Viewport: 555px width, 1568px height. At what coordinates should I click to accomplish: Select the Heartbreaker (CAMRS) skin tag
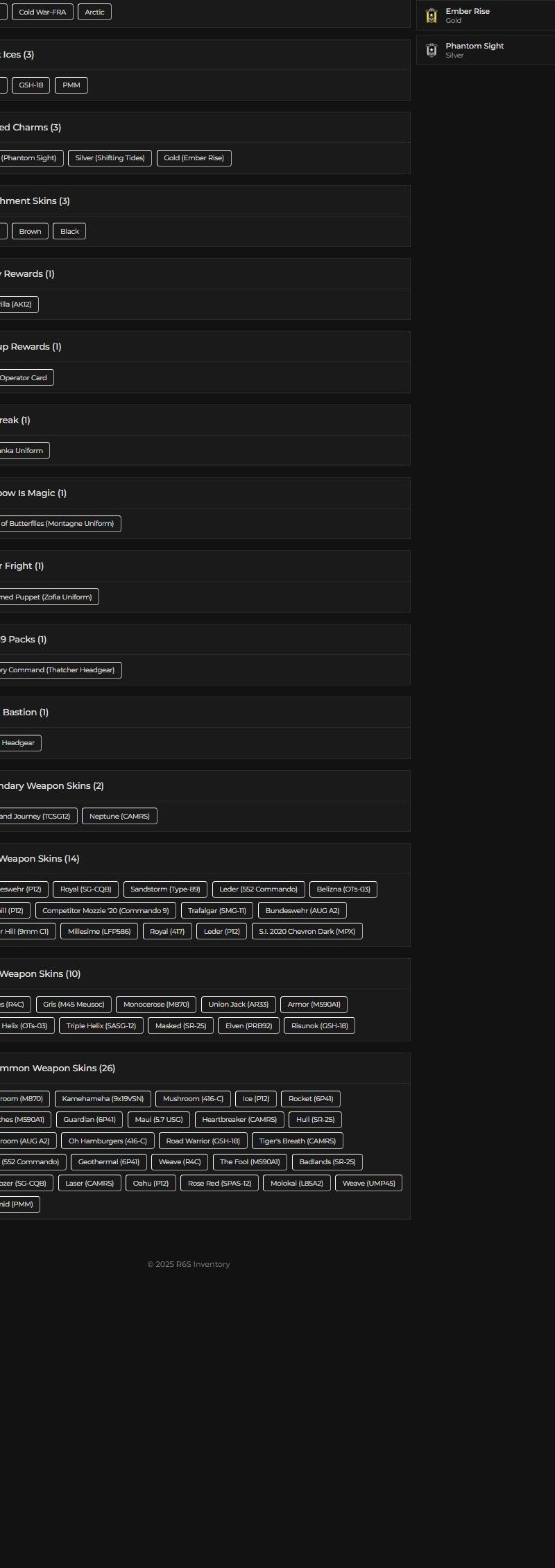(239, 1119)
